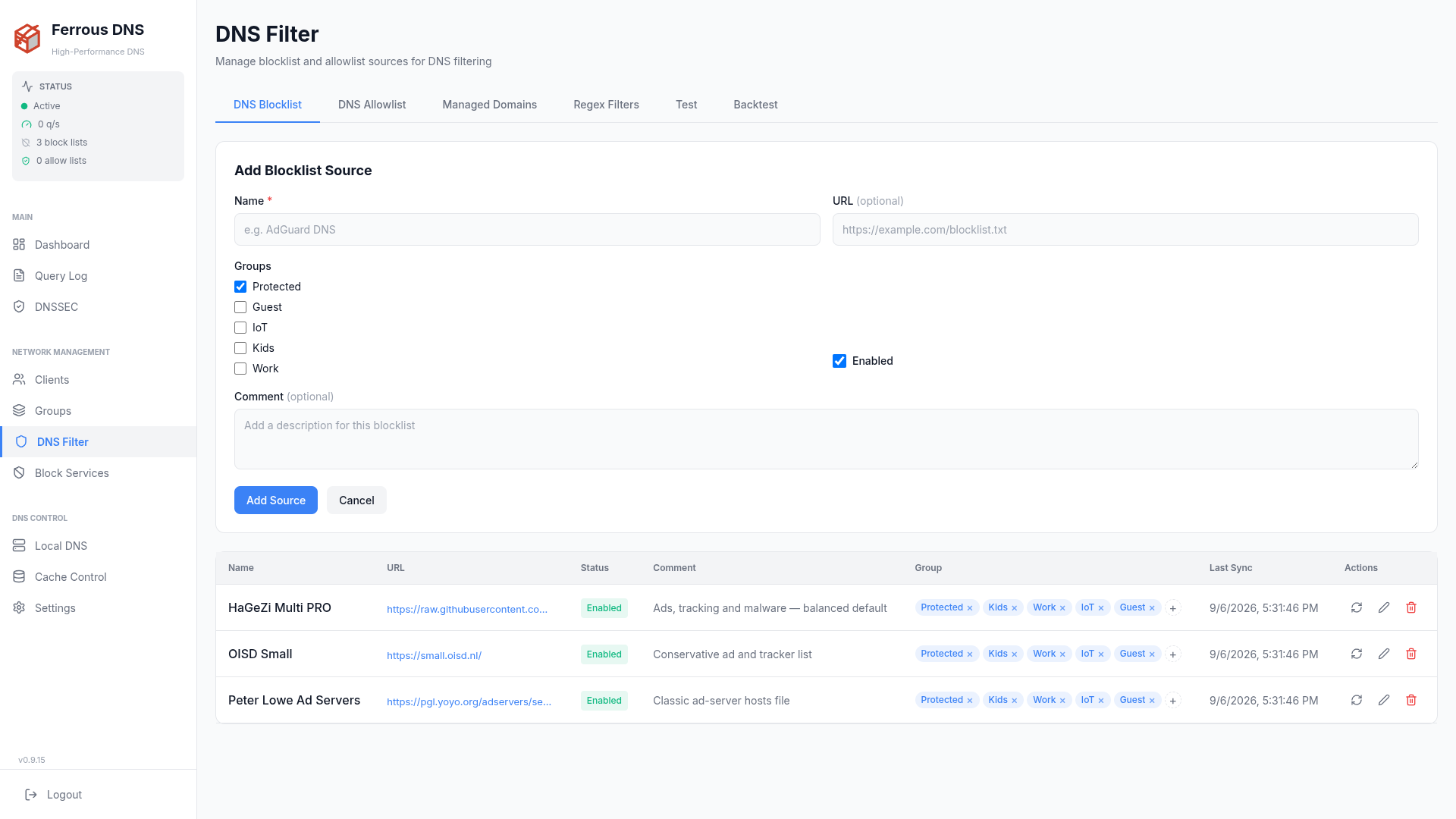This screenshot has width=1456, height=819.
Task: Add a group to HaGeZi Multi PRO
Action: (x=1173, y=608)
